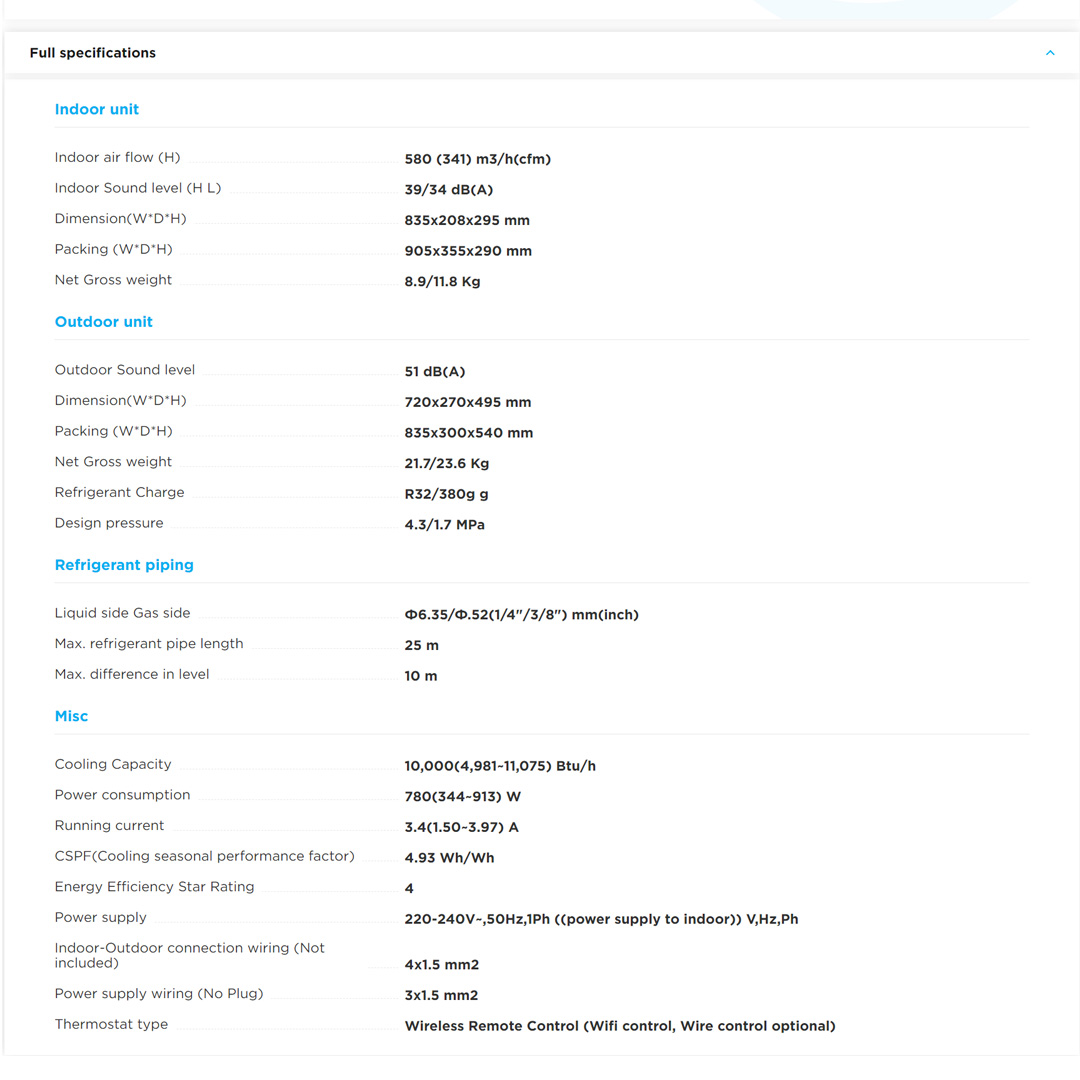Viewport: 1080px width, 1080px height.
Task: Click the Design pressure label
Action: click(109, 523)
